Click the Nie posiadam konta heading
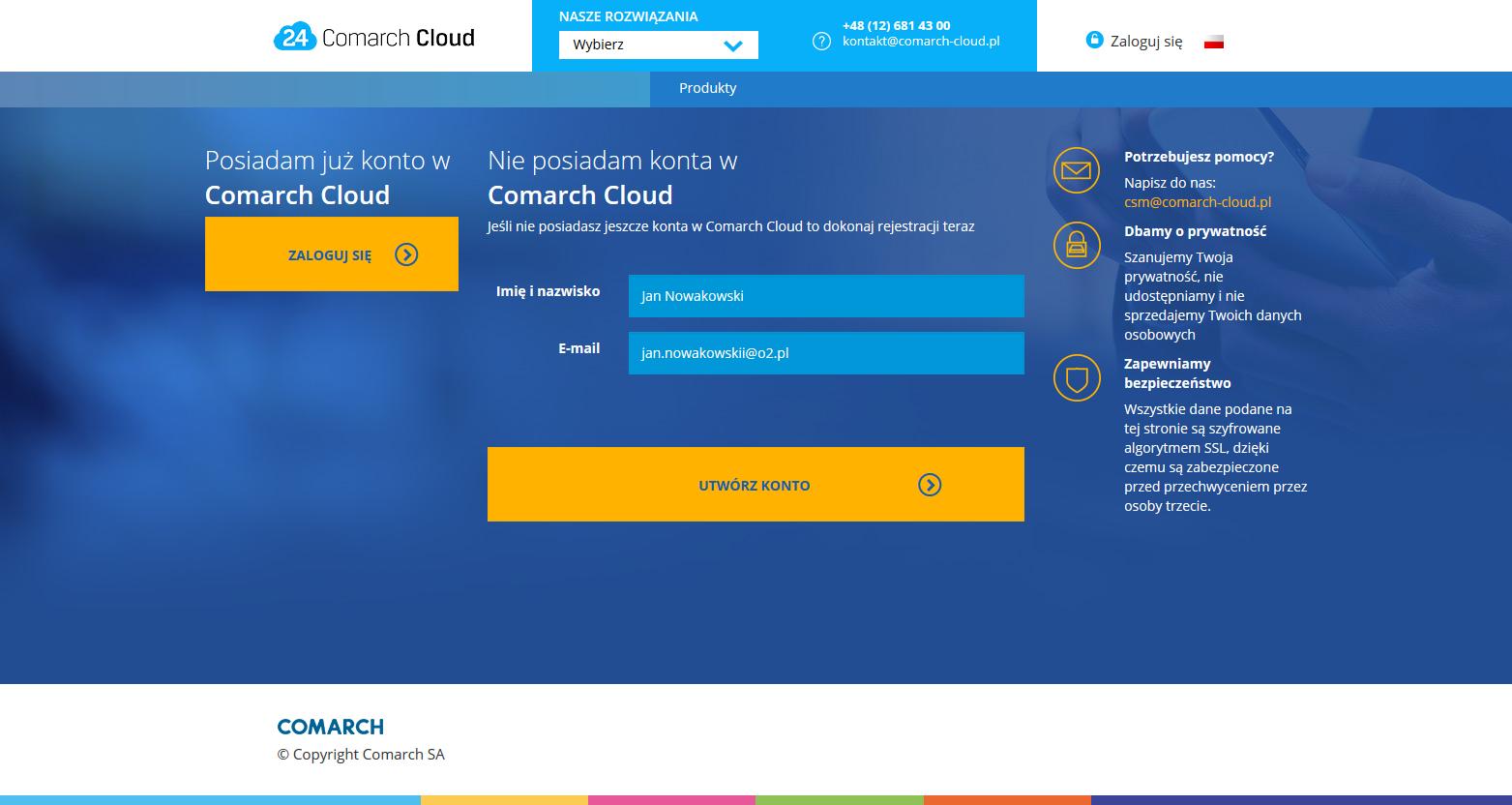 click(x=612, y=178)
